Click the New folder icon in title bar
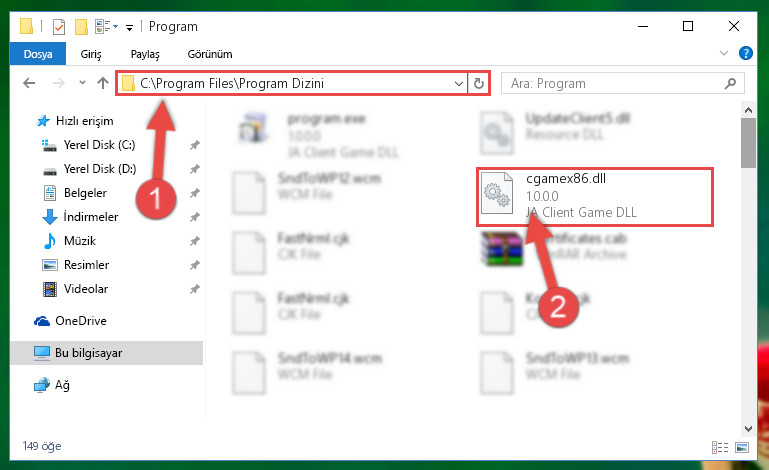 (x=81, y=26)
